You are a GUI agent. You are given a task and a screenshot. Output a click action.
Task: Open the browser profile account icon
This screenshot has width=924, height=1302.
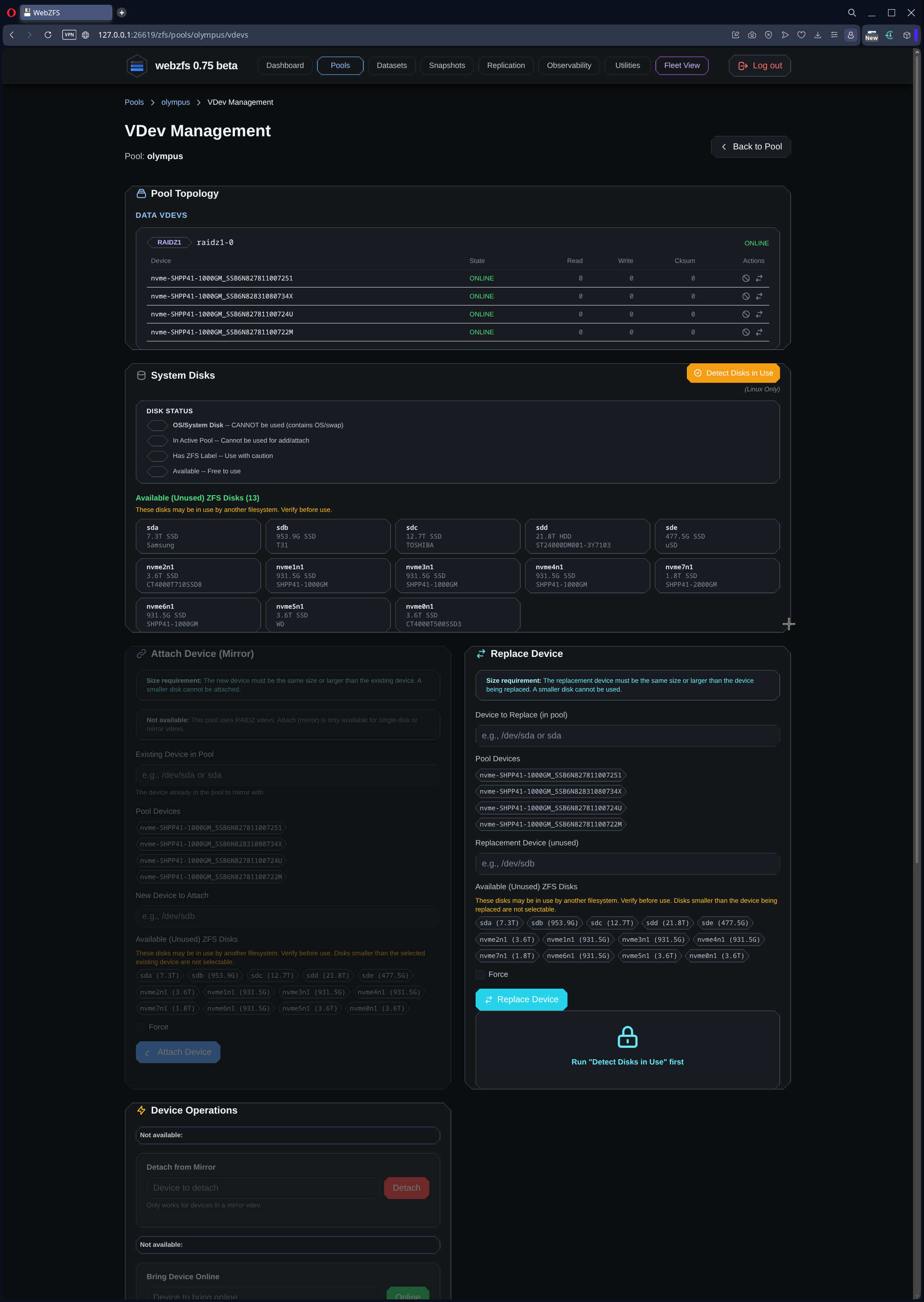(851, 35)
